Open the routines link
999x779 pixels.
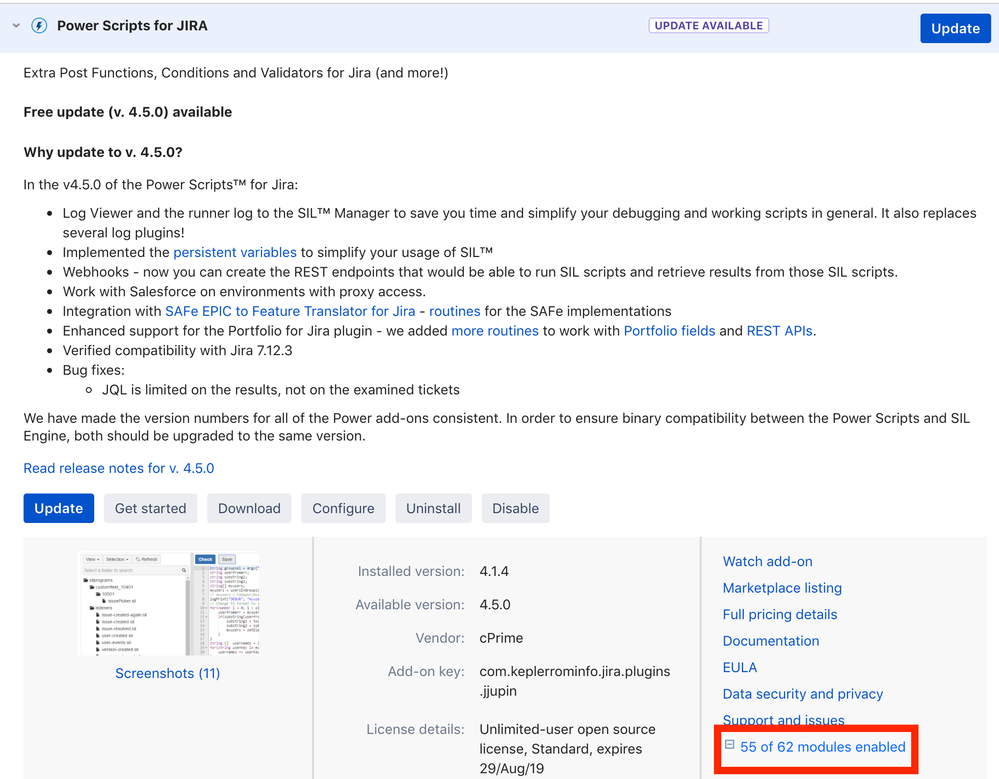pyautogui.click(x=454, y=311)
